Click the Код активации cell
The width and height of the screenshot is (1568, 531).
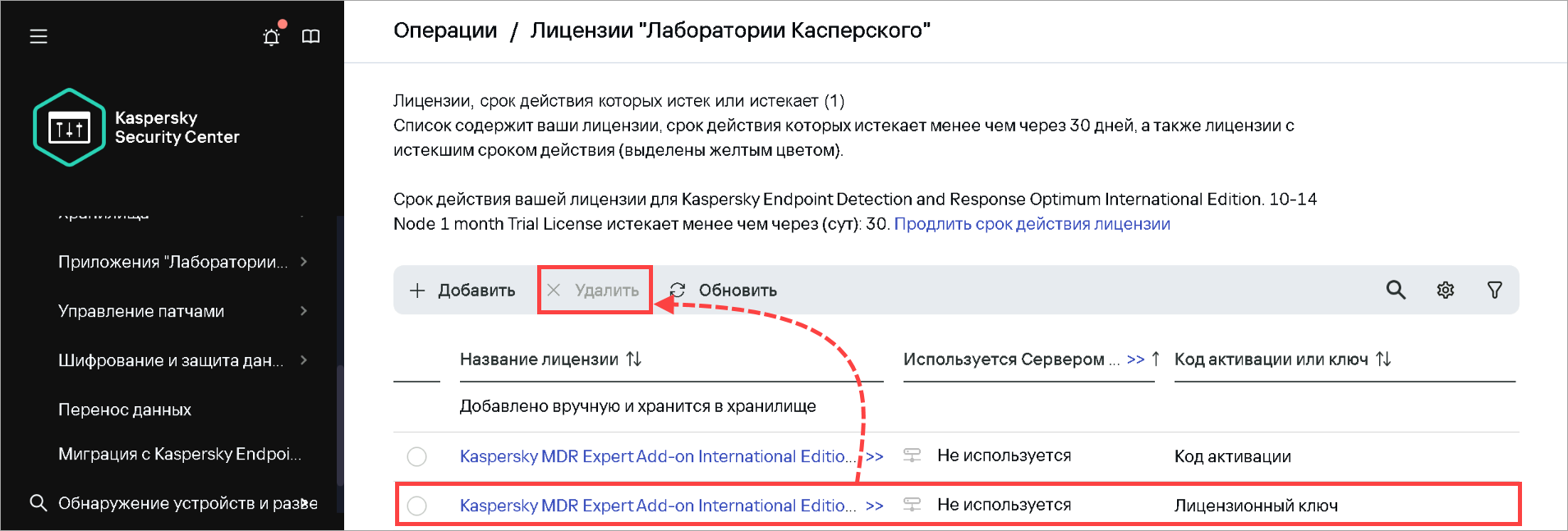coord(1232,456)
